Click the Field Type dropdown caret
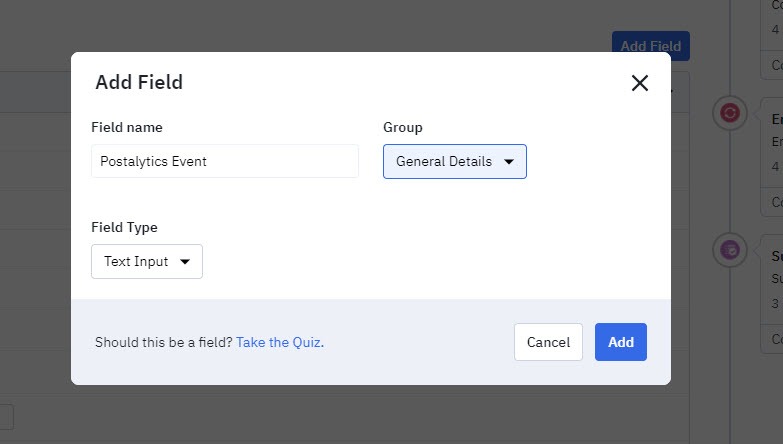The height and width of the screenshot is (444, 783). pos(185,262)
